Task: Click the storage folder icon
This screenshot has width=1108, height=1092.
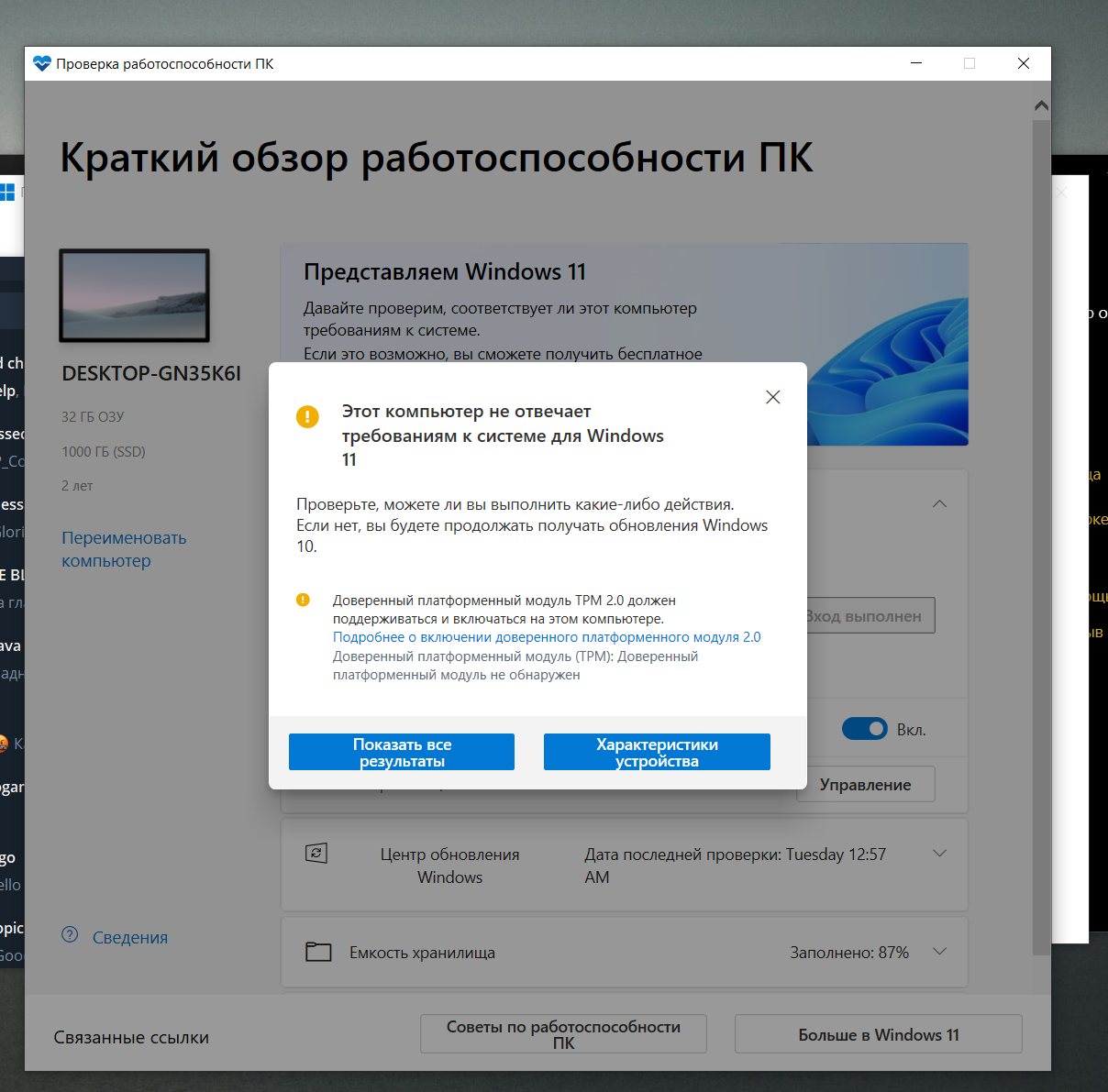Action: (x=318, y=952)
